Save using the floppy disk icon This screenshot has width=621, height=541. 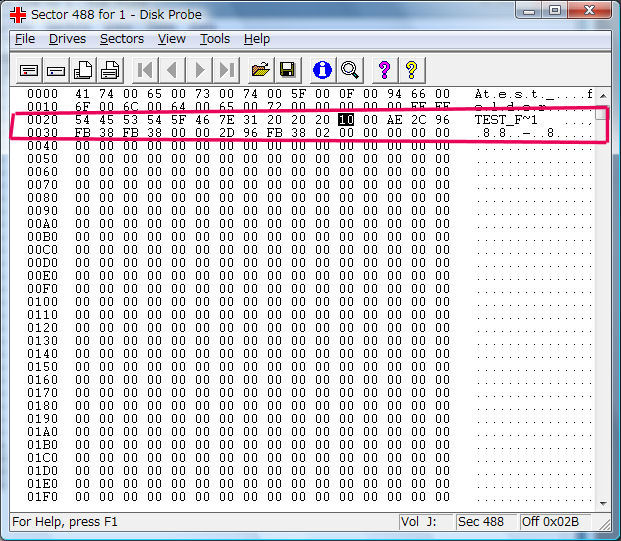288,70
